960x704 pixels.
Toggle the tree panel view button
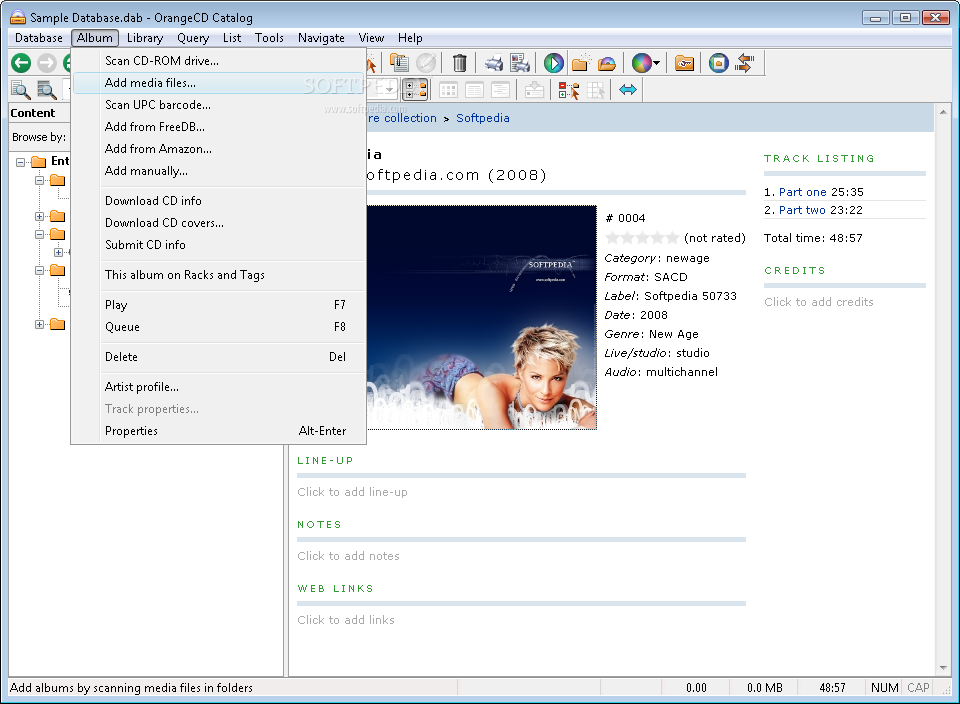tap(416, 90)
